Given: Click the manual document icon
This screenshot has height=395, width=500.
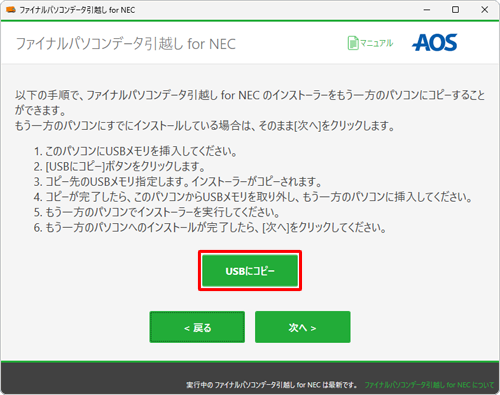Looking at the screenshot, I should pyautogui.click(x=353, y=43).
